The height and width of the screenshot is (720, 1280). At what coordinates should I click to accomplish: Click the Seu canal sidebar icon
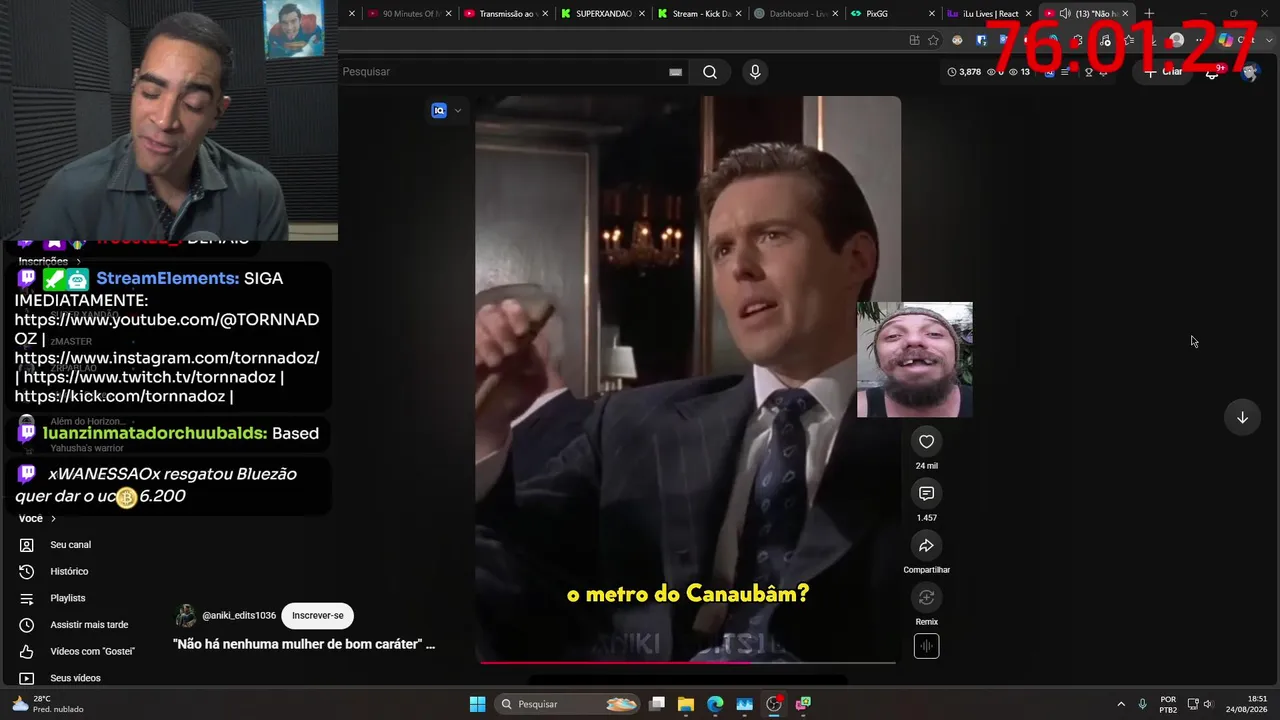27,545
